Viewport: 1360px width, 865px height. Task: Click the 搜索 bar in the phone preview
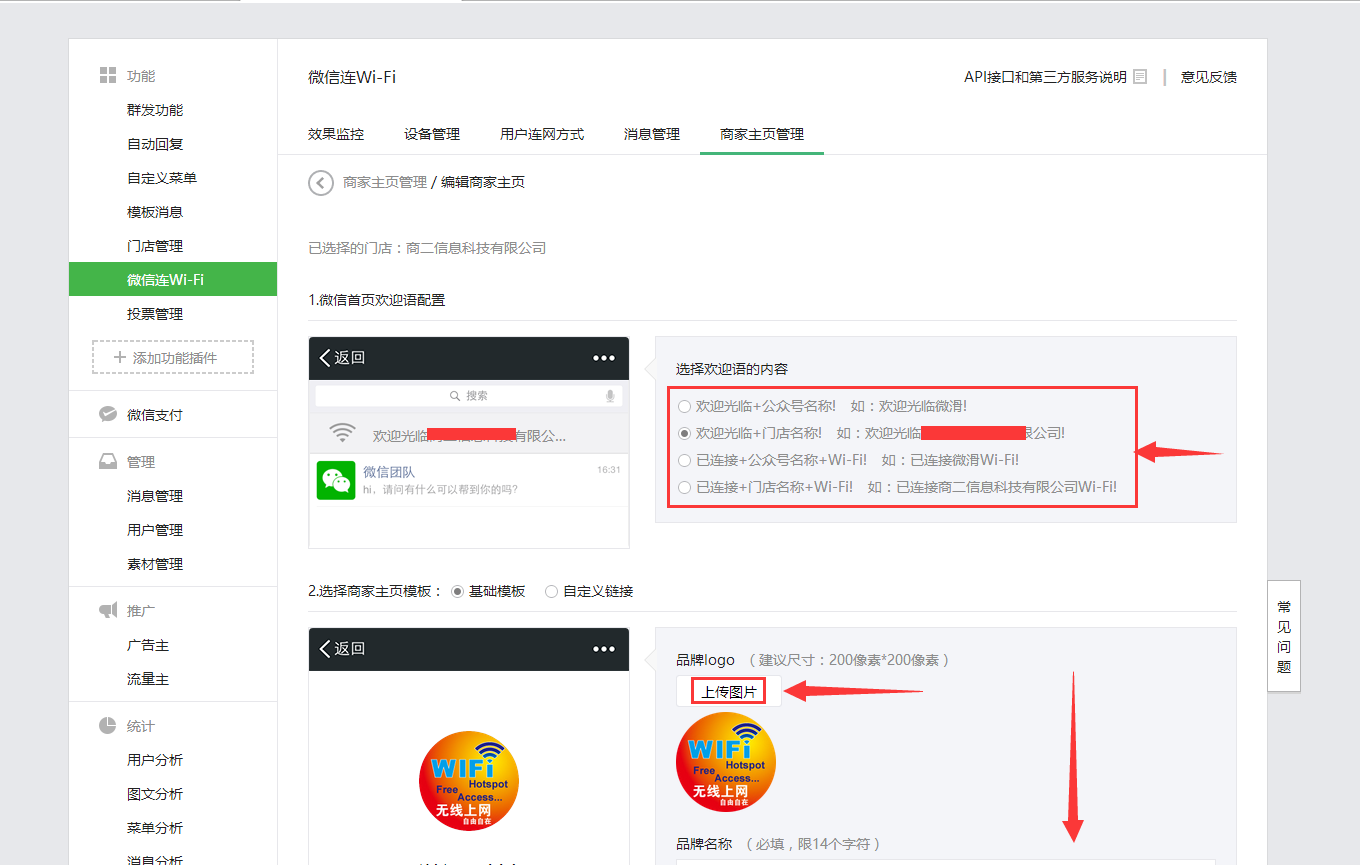click(x=469, y=396)
